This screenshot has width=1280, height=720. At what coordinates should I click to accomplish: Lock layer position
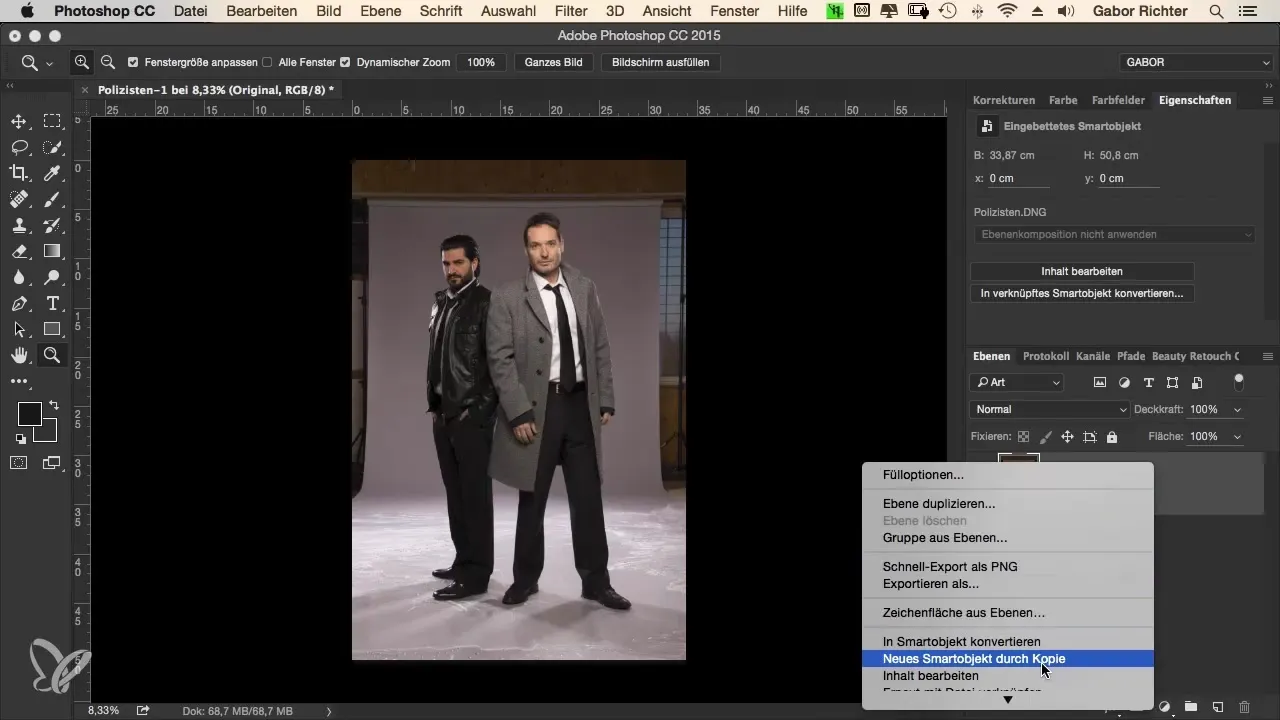point(1067,437)
